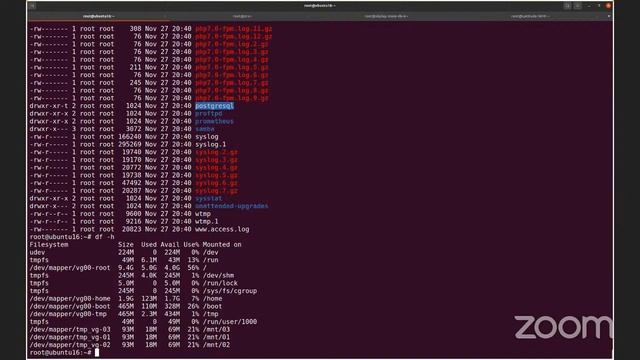Click the php7.0-fpm.log.9.gz file name
The width and height of the screenshot is (640, 360).
(232, 98)
